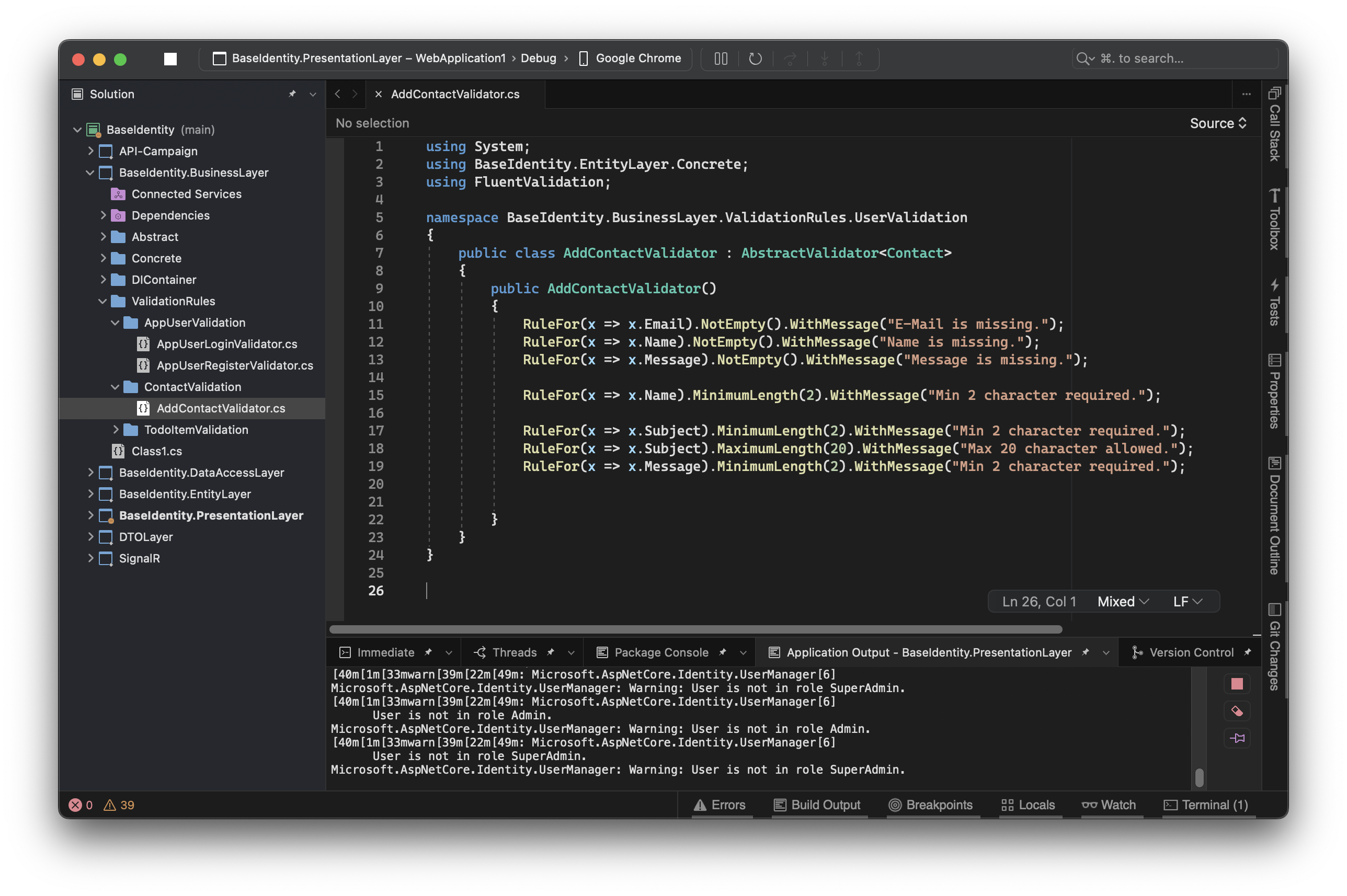The image size is (1347, 896).
Task: Open the Build Output pad
Action: 817,805
